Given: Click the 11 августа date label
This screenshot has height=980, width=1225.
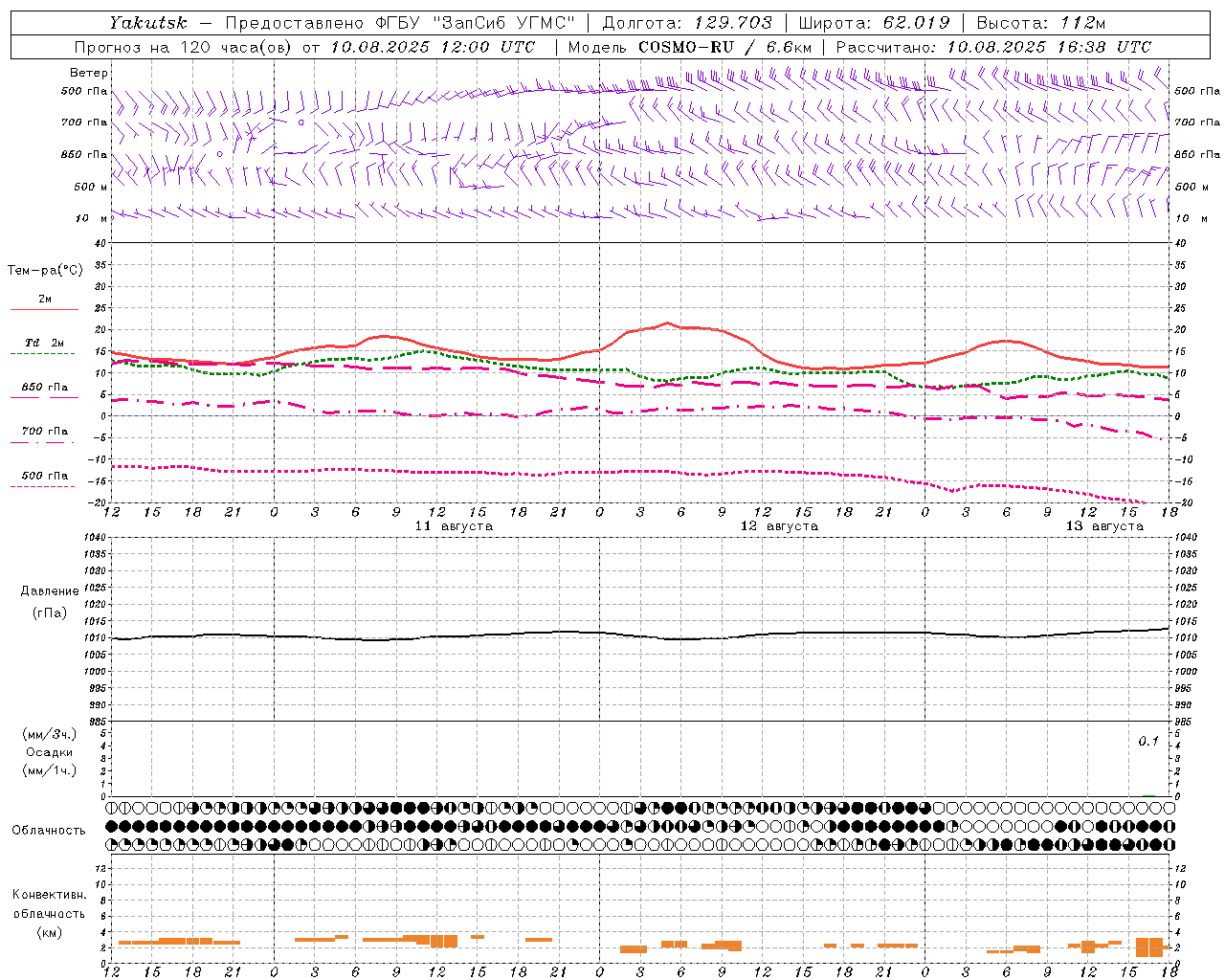Looking at the screenshot, I should pyautogui.click(x=454, y=526).
